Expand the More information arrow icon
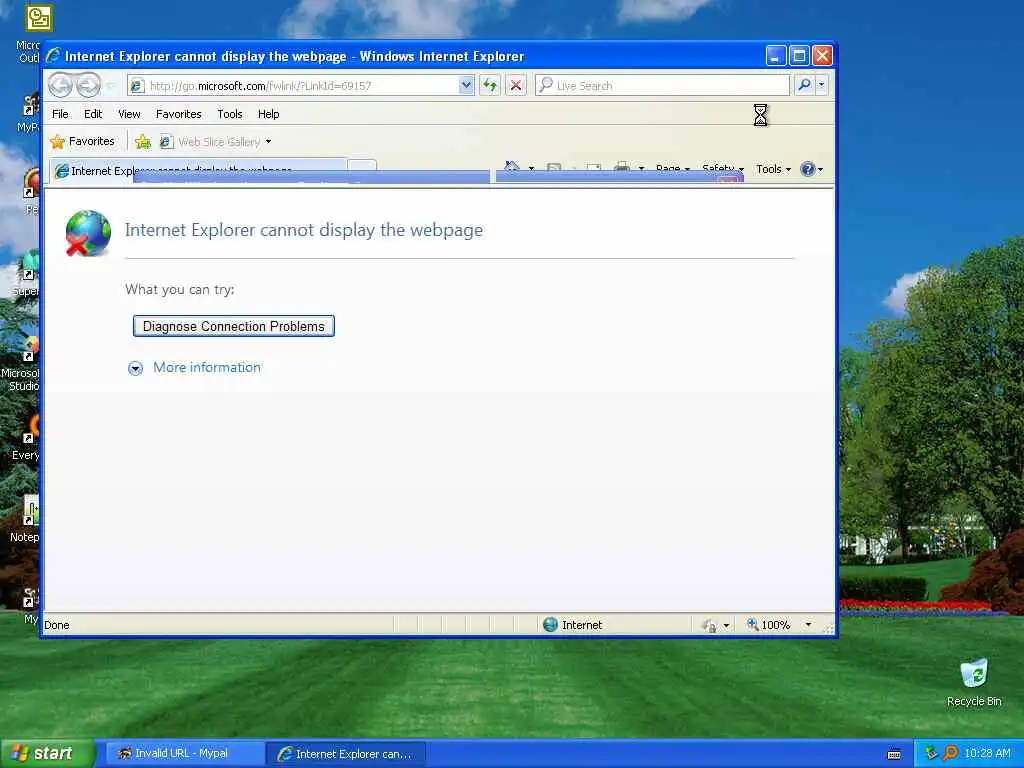 click(x=135, y=368)
